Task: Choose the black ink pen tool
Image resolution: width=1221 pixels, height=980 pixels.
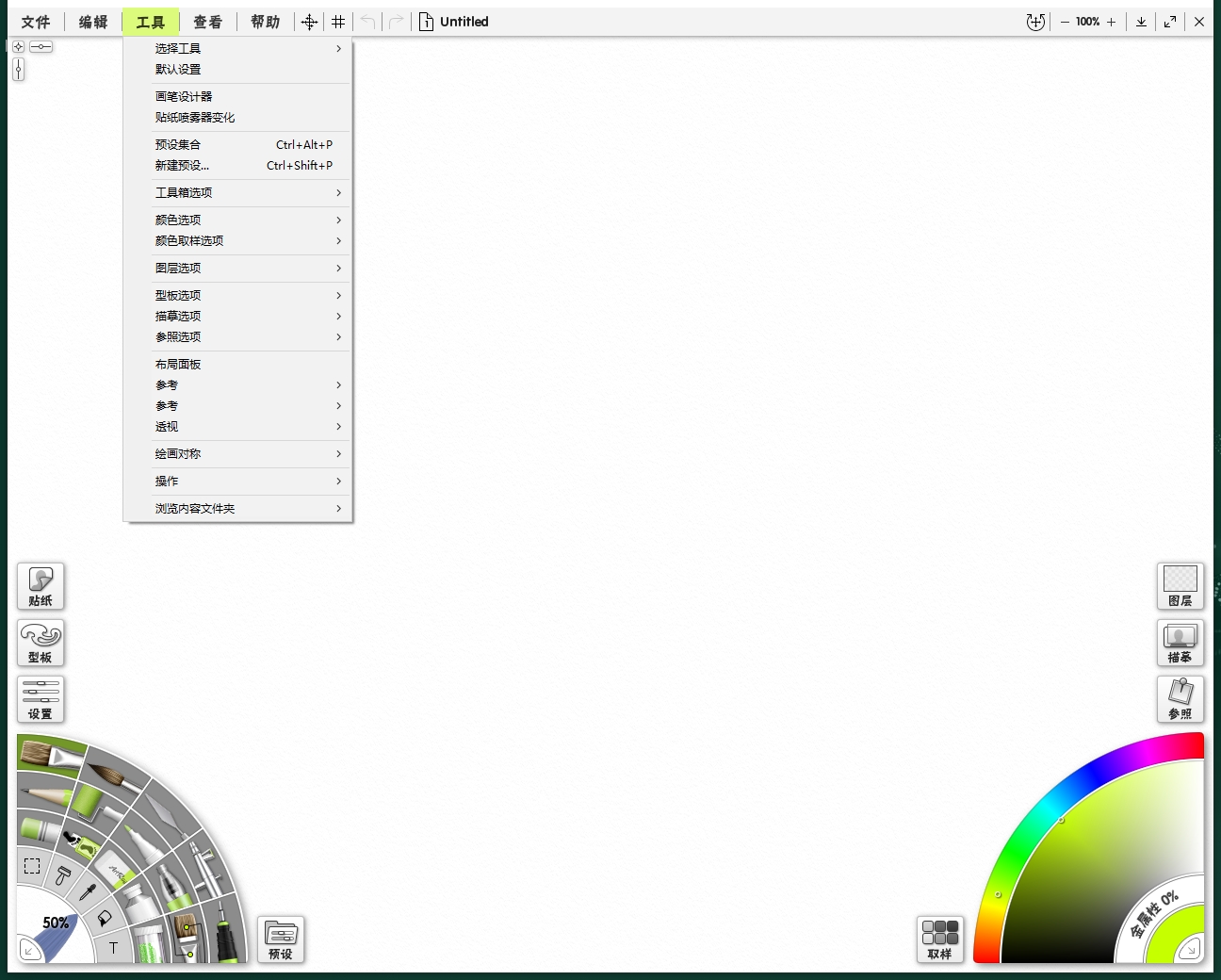Action: (226, 933)
